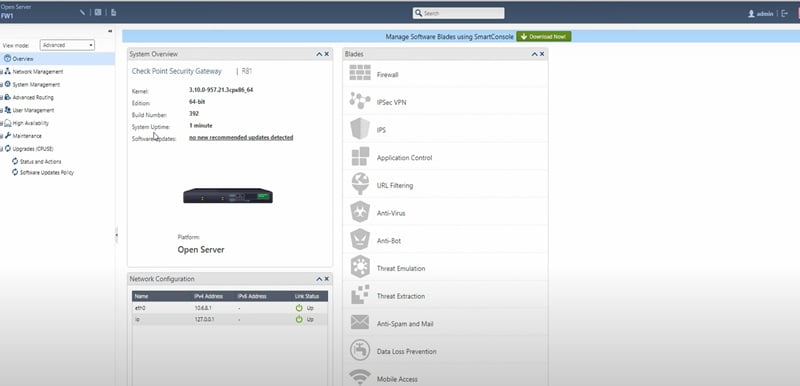Click the IPSec VPN blade icon

360,100
